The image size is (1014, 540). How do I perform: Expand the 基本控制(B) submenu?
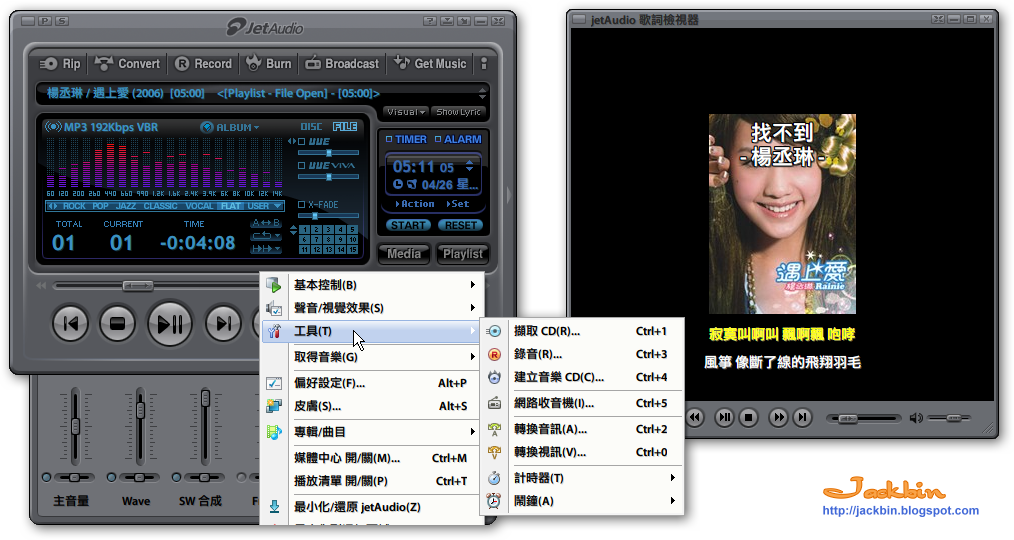[374, 285]
